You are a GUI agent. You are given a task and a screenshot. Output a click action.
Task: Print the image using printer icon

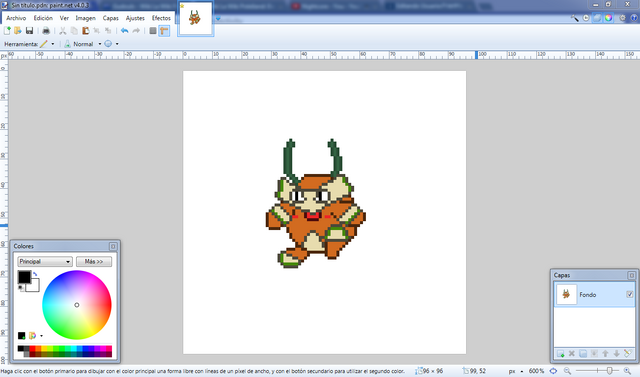point(46,31)
